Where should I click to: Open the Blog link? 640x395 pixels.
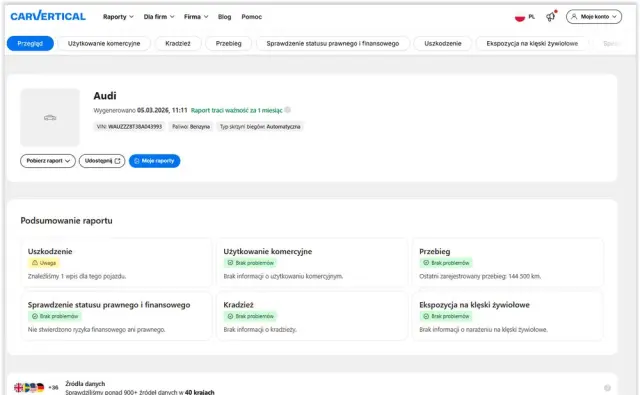tap(224, 17)
